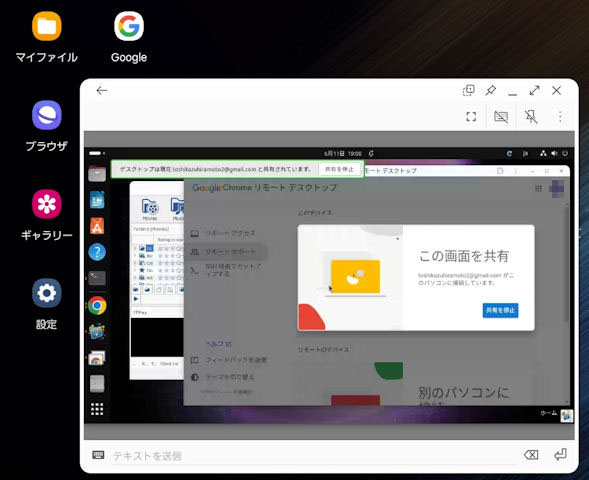Image resolution: width=589 pixels, height=480 pixels.
Task: Click the network icon in Ubuntu top bar
Action: pos(543,153)
